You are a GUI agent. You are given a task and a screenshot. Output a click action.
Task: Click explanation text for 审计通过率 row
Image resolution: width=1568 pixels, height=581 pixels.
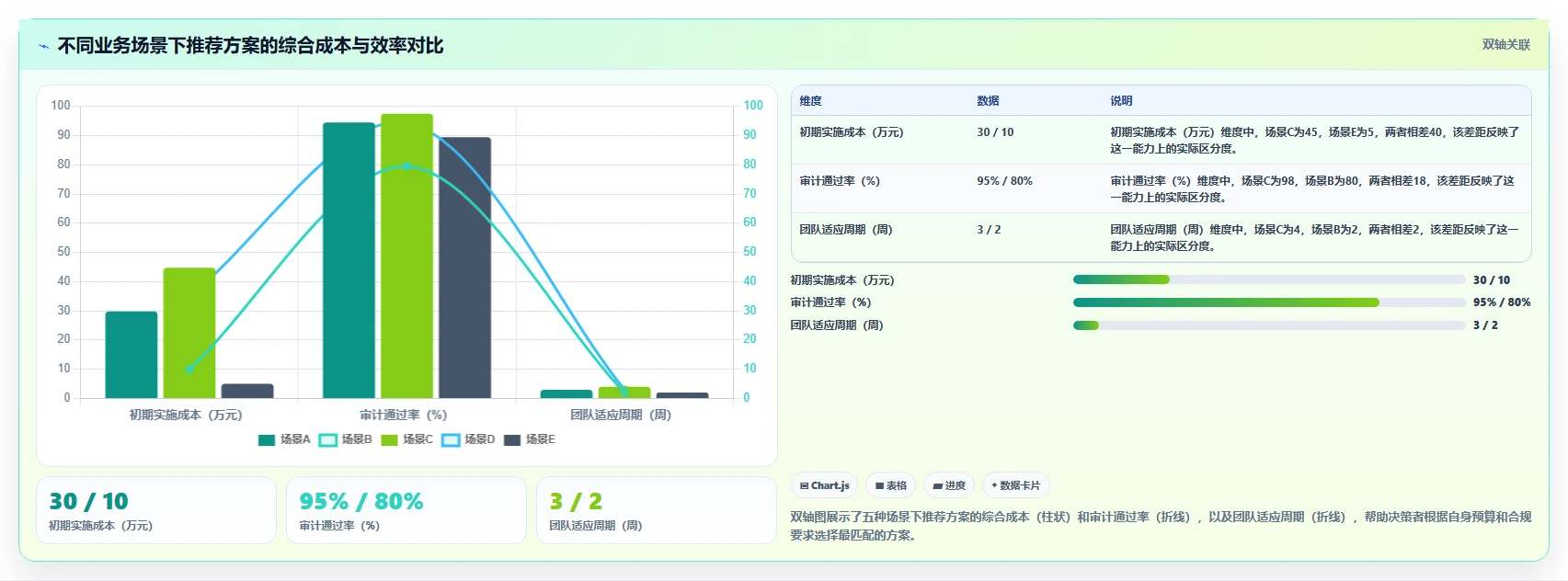click(x=1312, y=189)
